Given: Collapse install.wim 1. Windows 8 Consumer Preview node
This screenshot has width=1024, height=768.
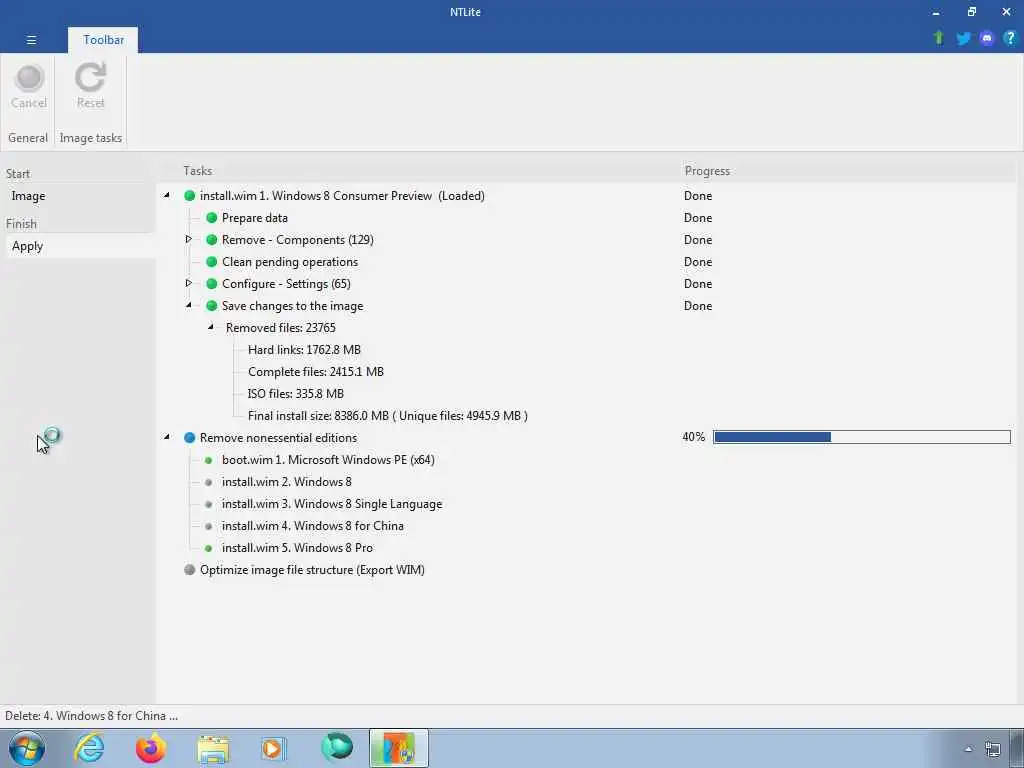Looking at the screenshot, I should tap(167, 195).
